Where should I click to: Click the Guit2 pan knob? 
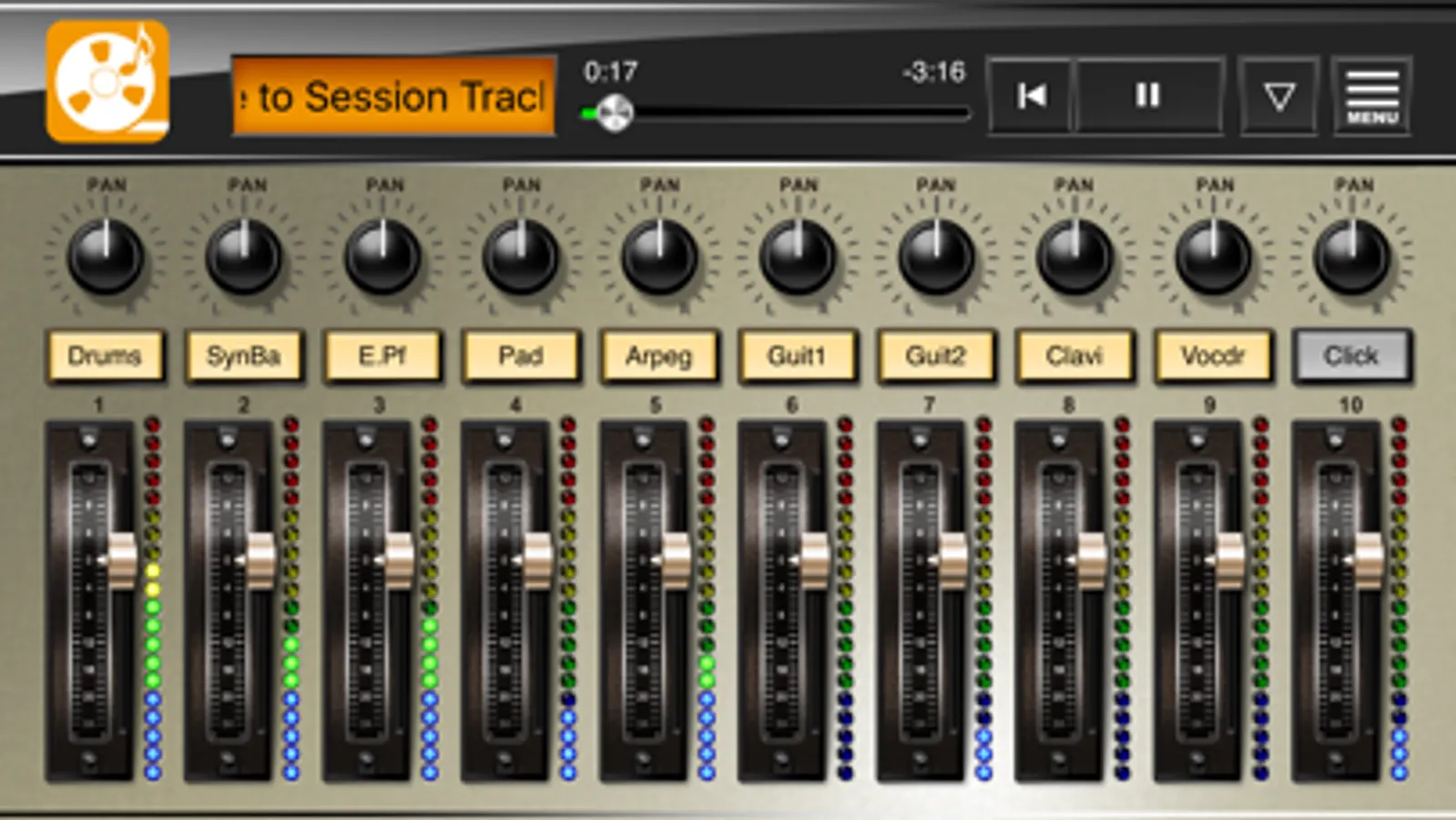936,257
